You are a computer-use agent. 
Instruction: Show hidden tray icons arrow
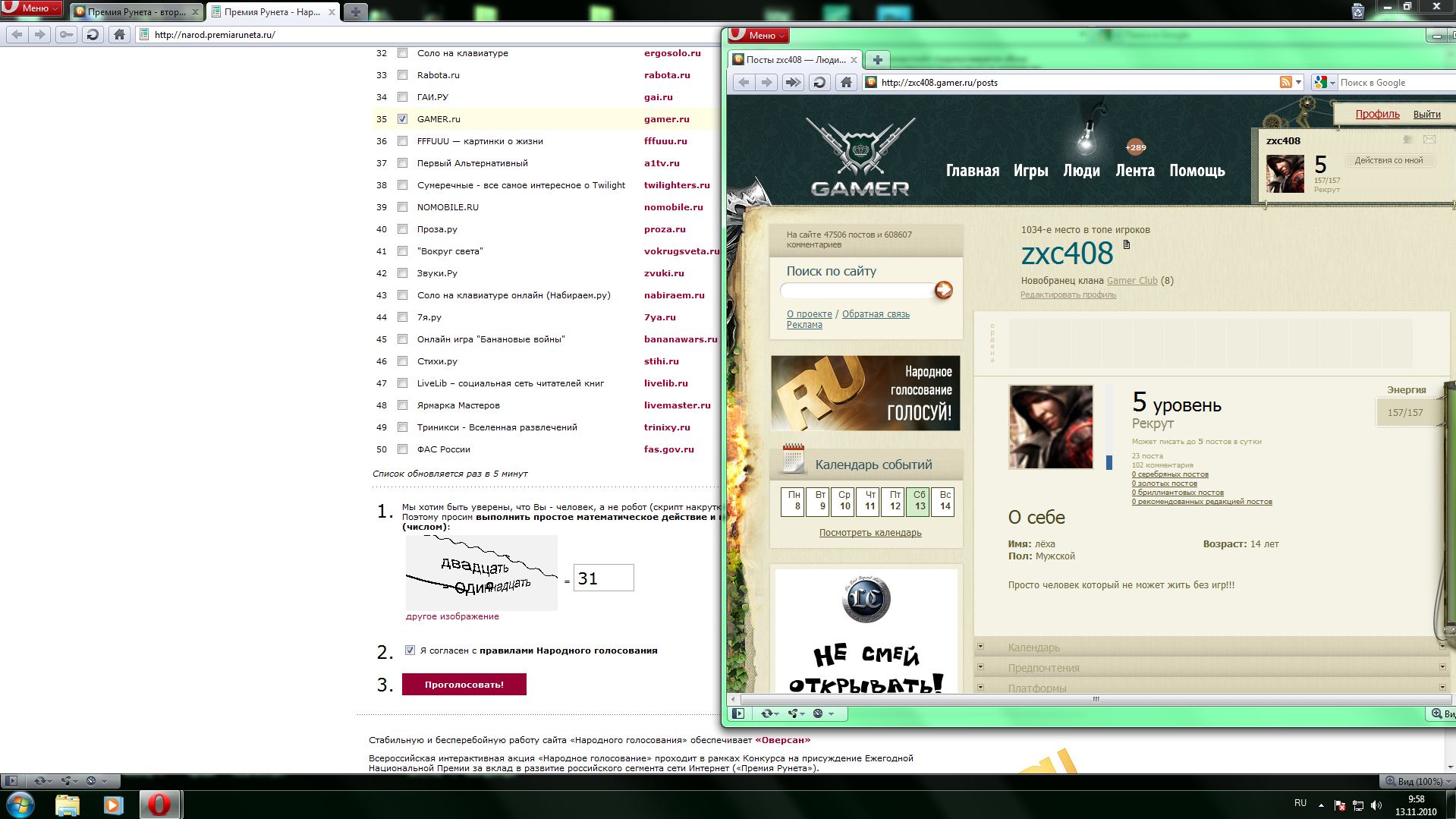(1321, 805)
